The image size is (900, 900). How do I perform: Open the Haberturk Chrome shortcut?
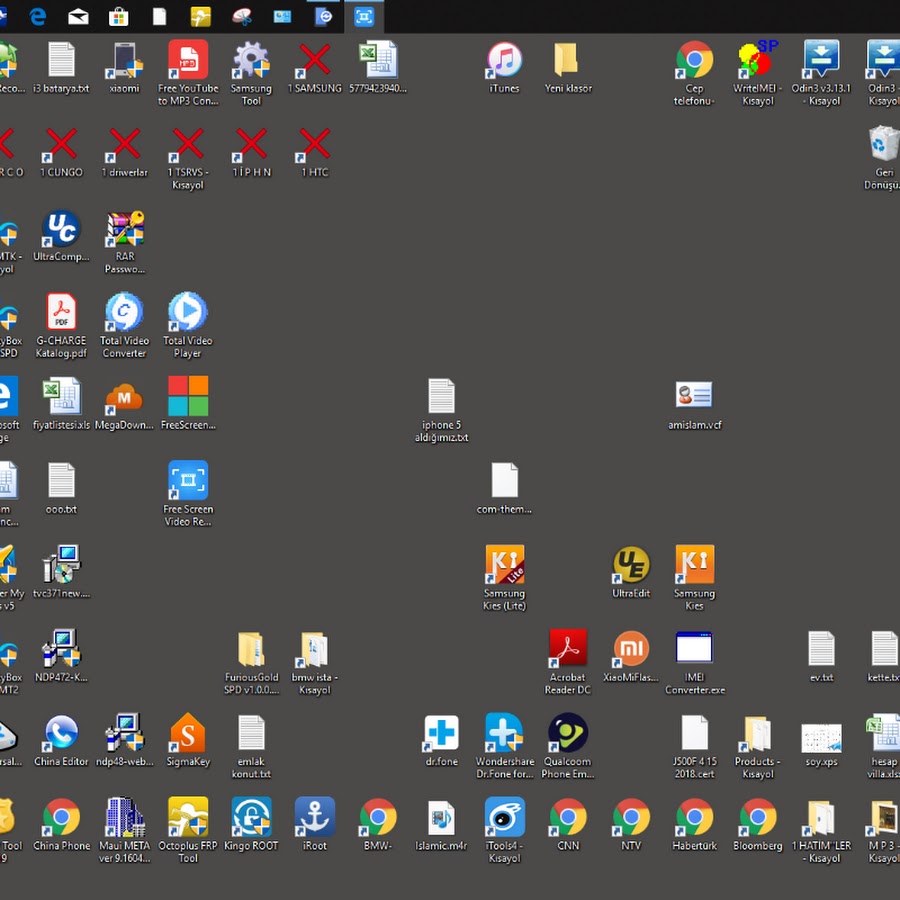click(x=694, y=818)
